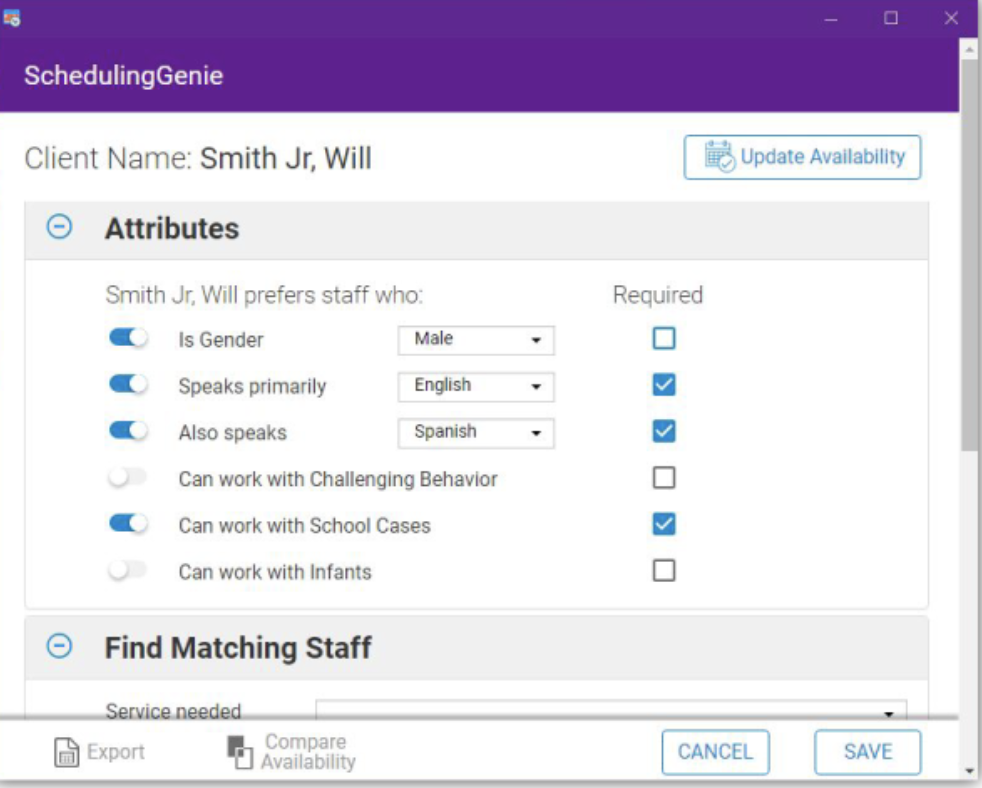Click the Compare Availability icon

(x=240, y=752)
